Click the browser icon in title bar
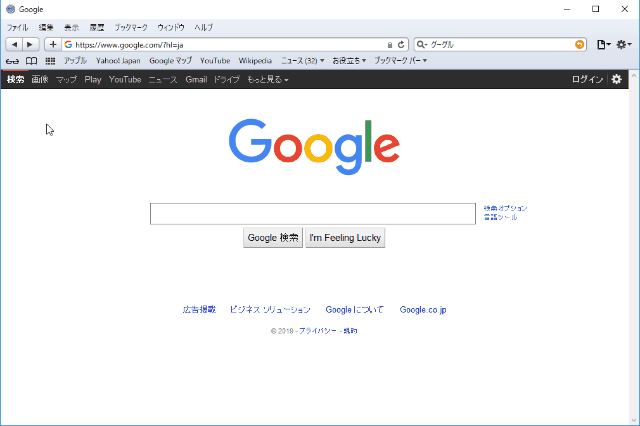Screen dimensions: 640x426 [11, 9]
